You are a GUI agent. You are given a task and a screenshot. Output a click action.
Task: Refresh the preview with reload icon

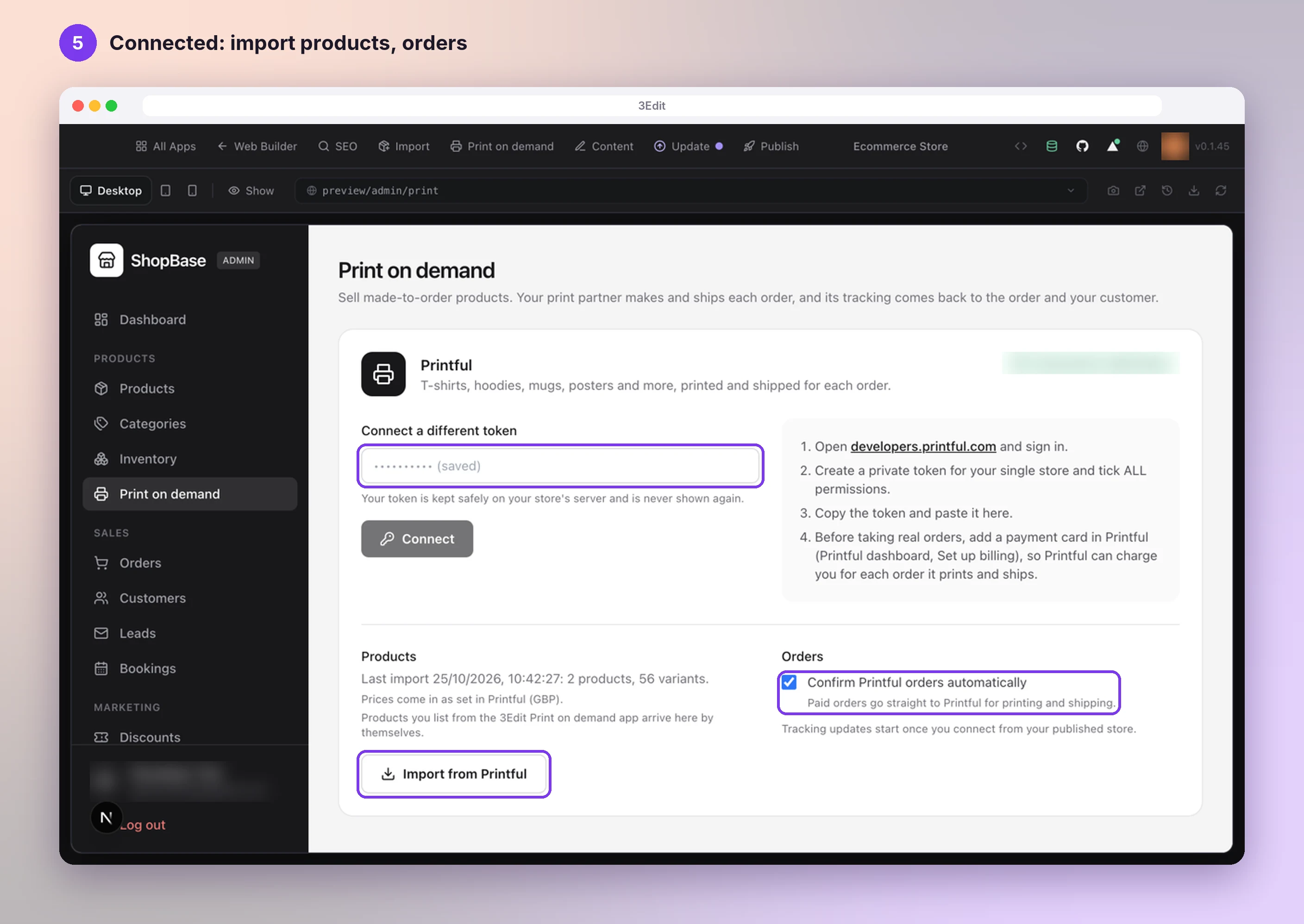click(x=1221, y=191)
